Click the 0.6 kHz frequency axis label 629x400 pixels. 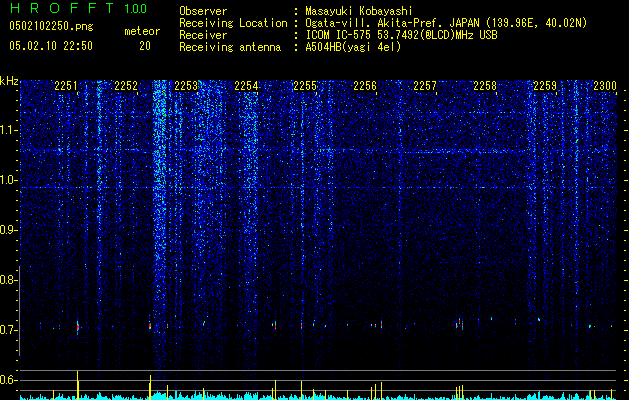point(9,380)
